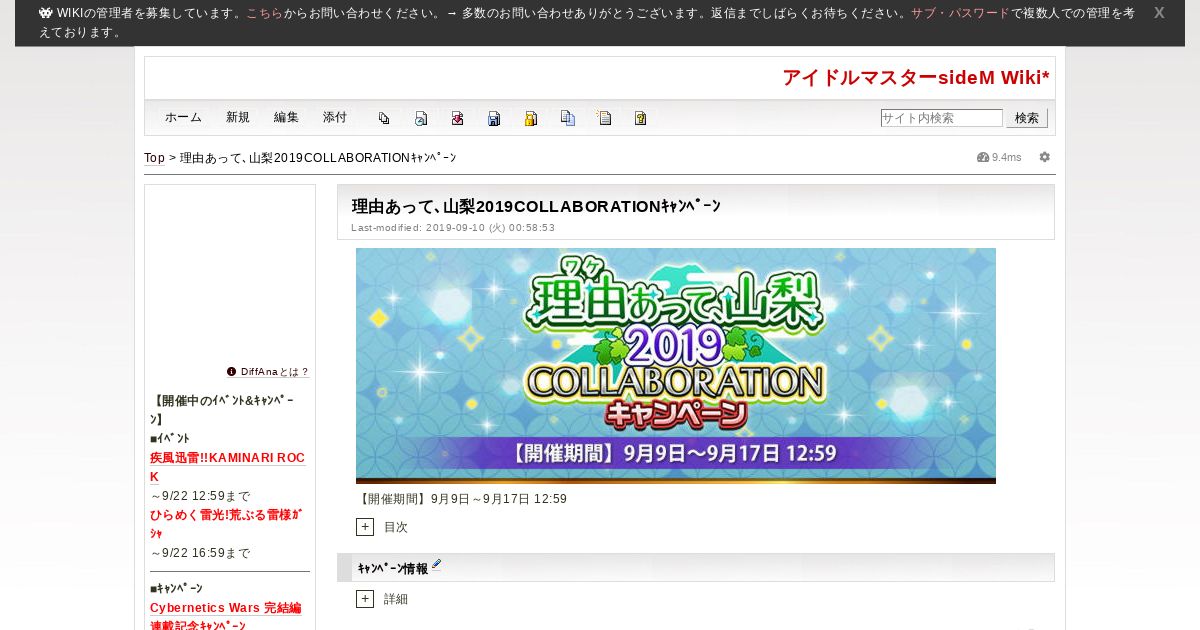
Task: Click the こちら contact link in banner
Action: click(x=264, y=14)
